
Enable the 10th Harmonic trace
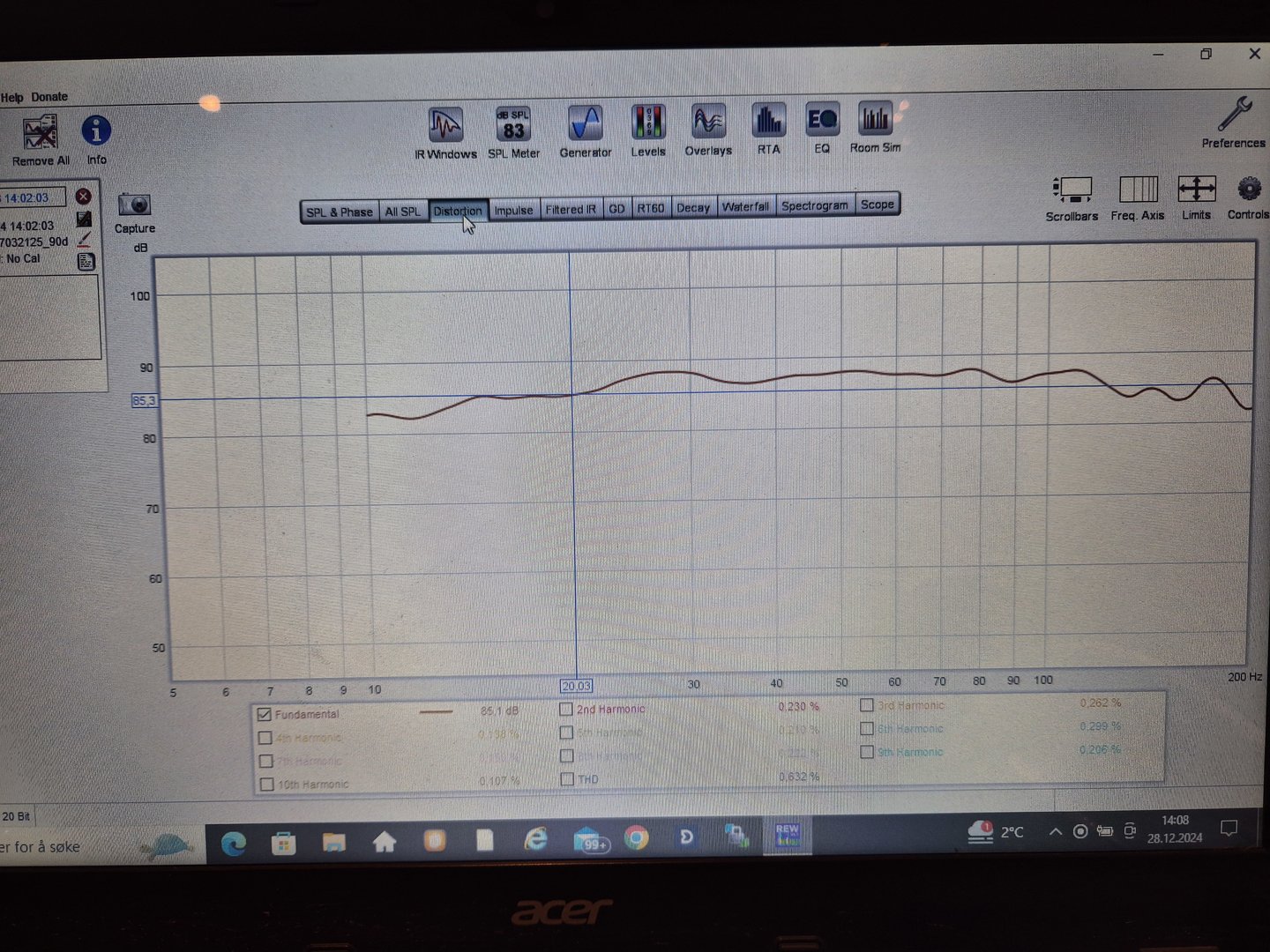(266, 784)
